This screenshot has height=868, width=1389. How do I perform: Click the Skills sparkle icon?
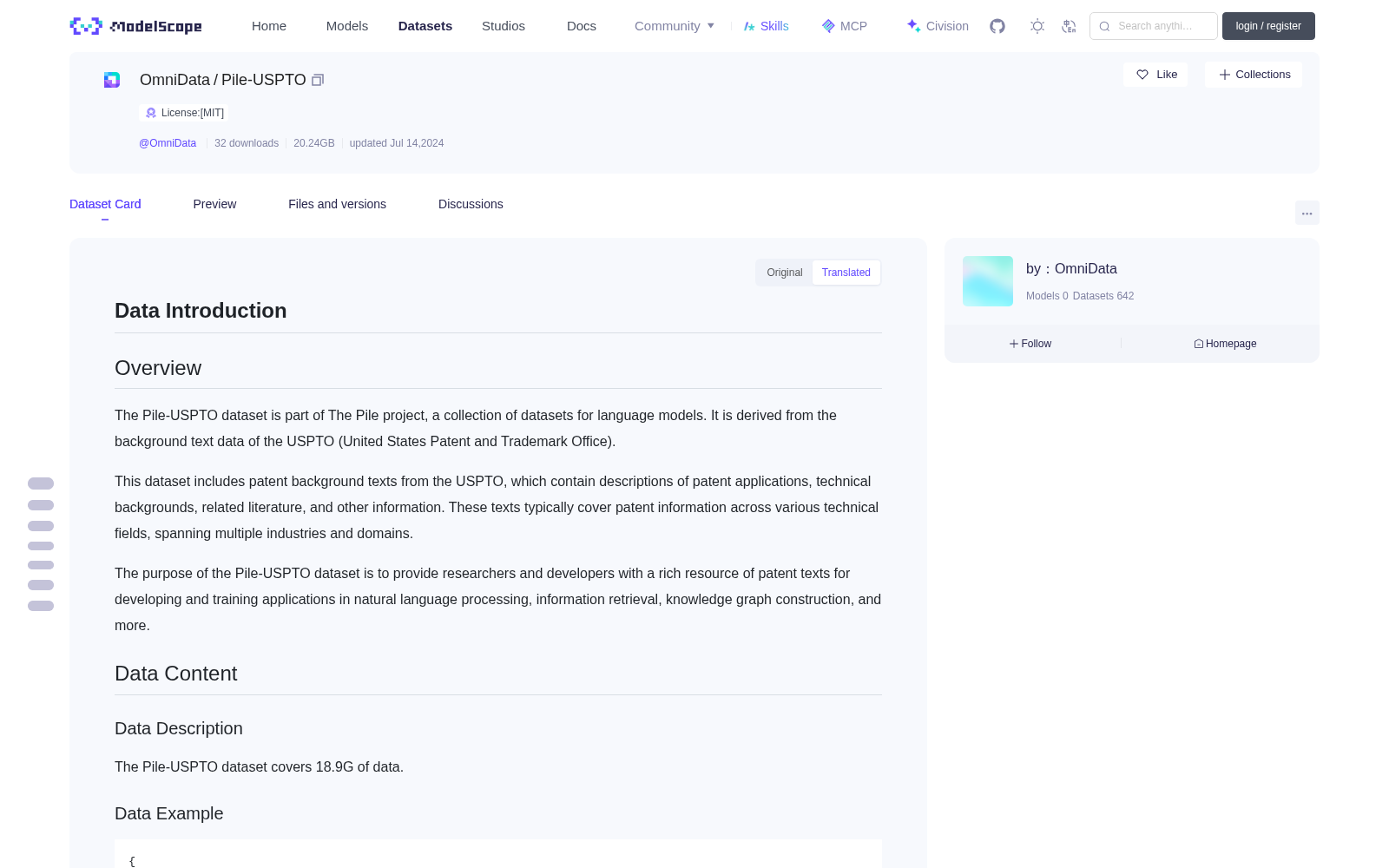pyautogui.click(x=749, y=26)
